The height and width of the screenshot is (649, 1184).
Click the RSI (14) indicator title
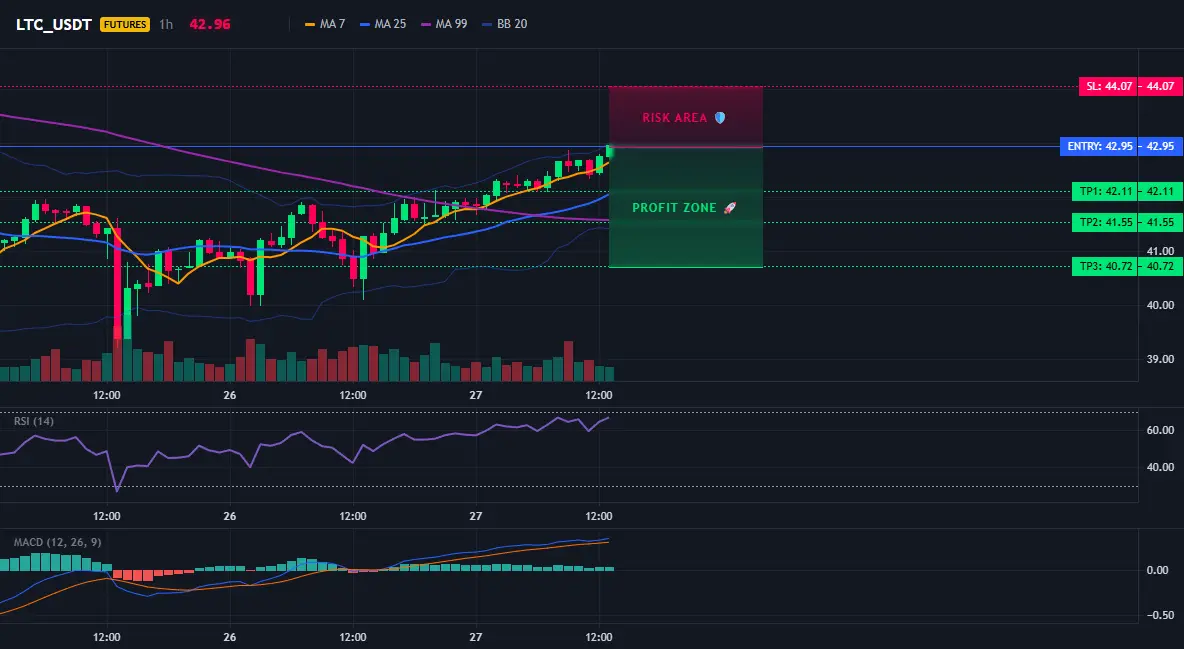(x=34, y=421)
